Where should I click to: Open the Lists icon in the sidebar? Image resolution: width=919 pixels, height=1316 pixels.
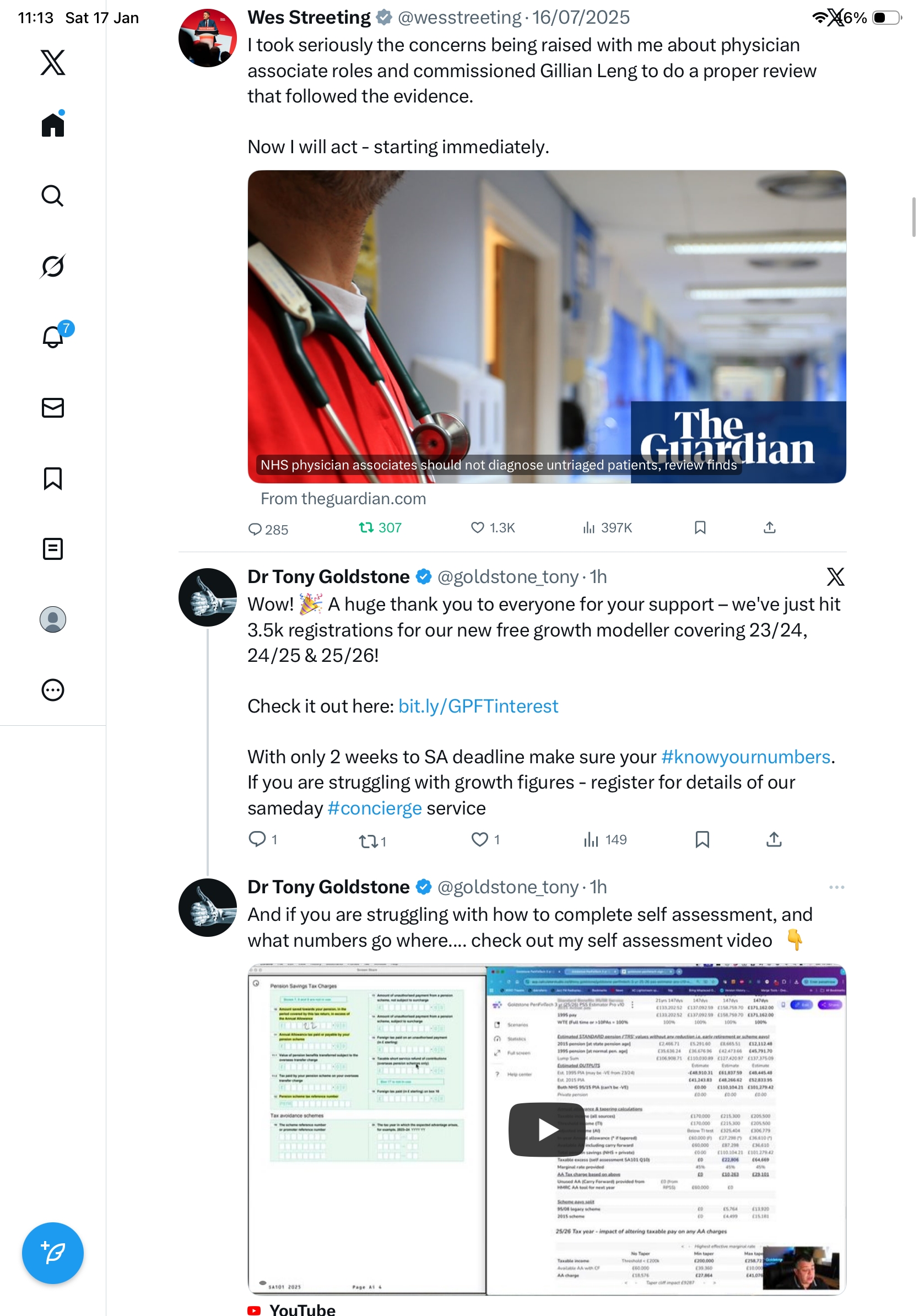53,548
